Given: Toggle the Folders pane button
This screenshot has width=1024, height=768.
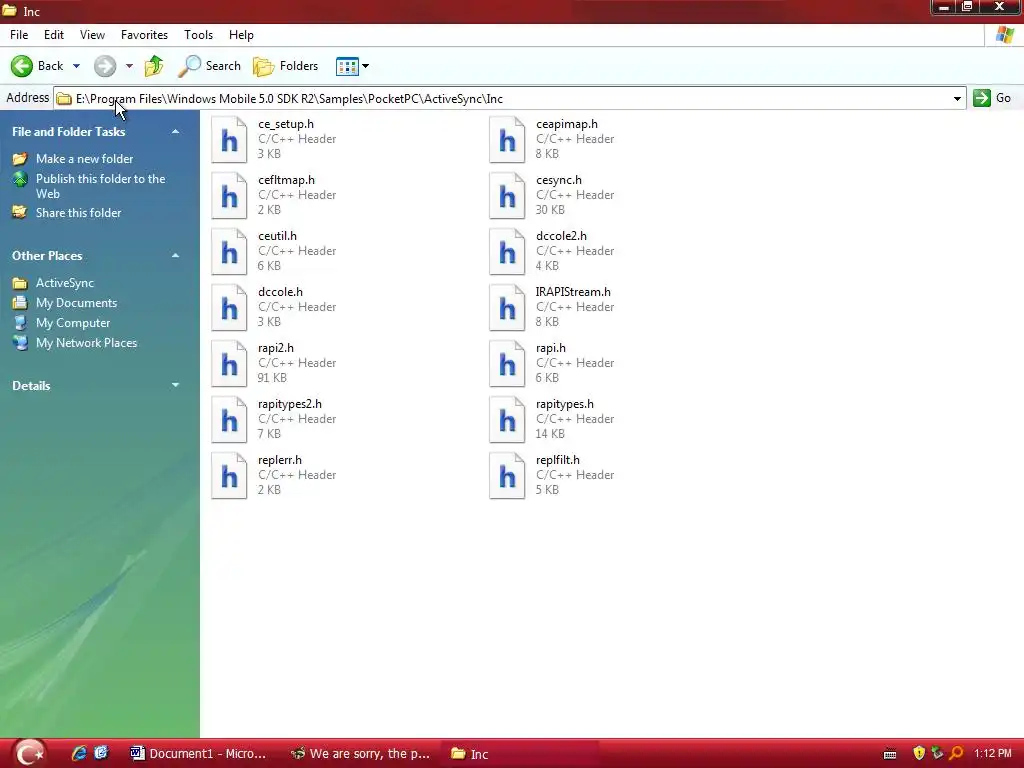Looking at the screenshot, I should [x=286, y=66].
